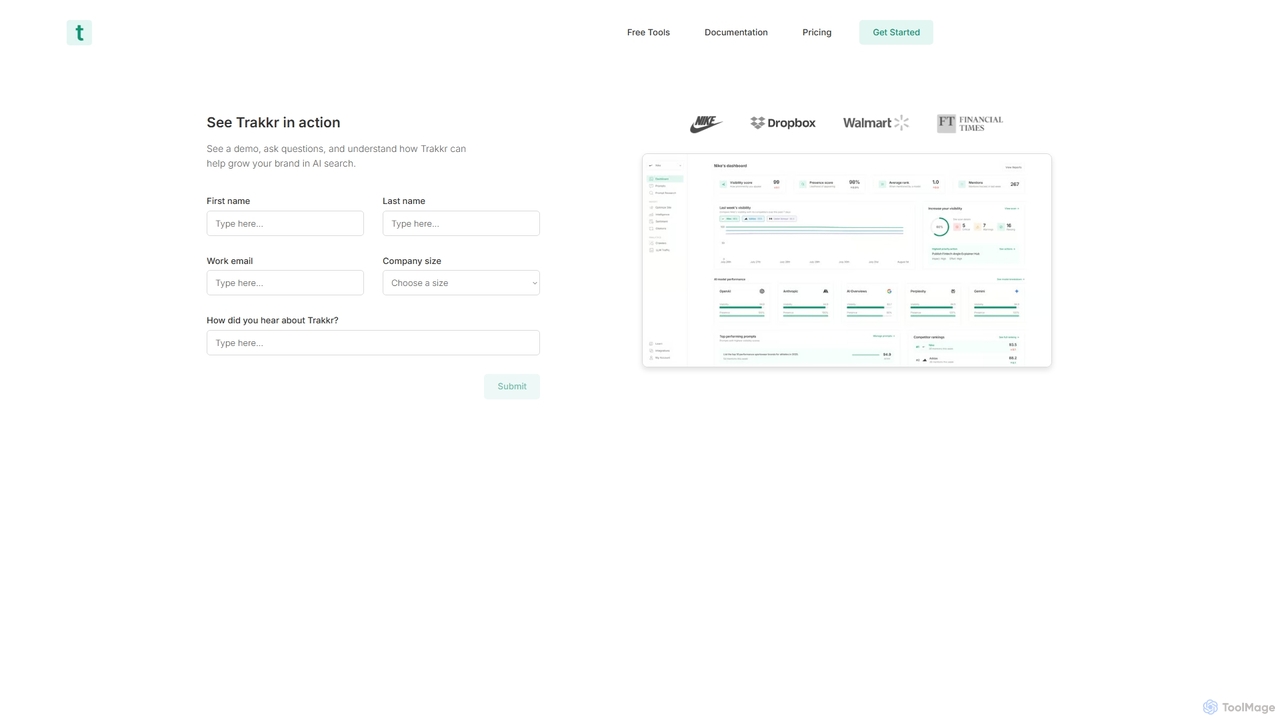
Task: Click the "Company size" label
Action: click(412, 261)
